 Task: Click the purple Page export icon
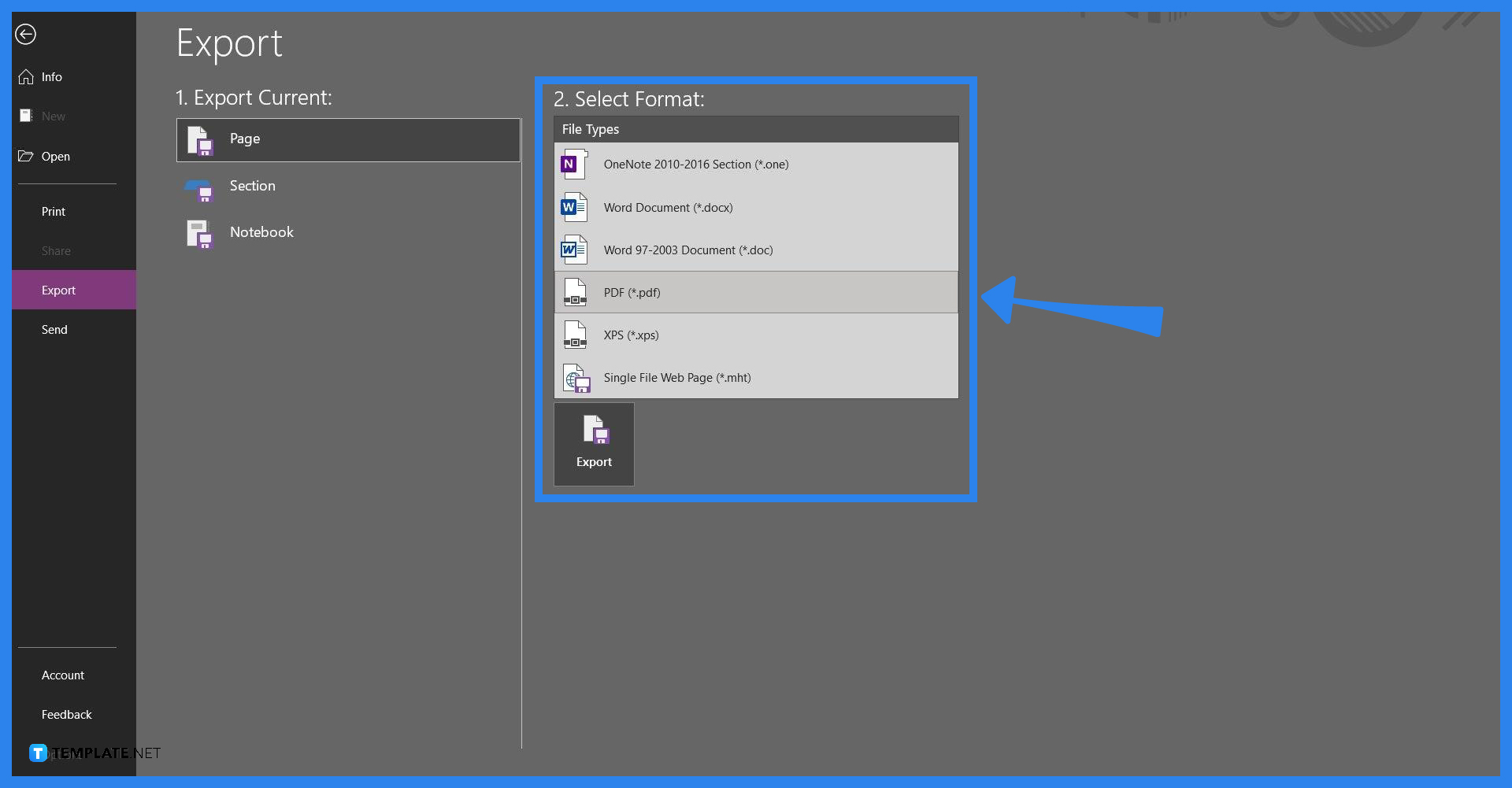point(199,139)
